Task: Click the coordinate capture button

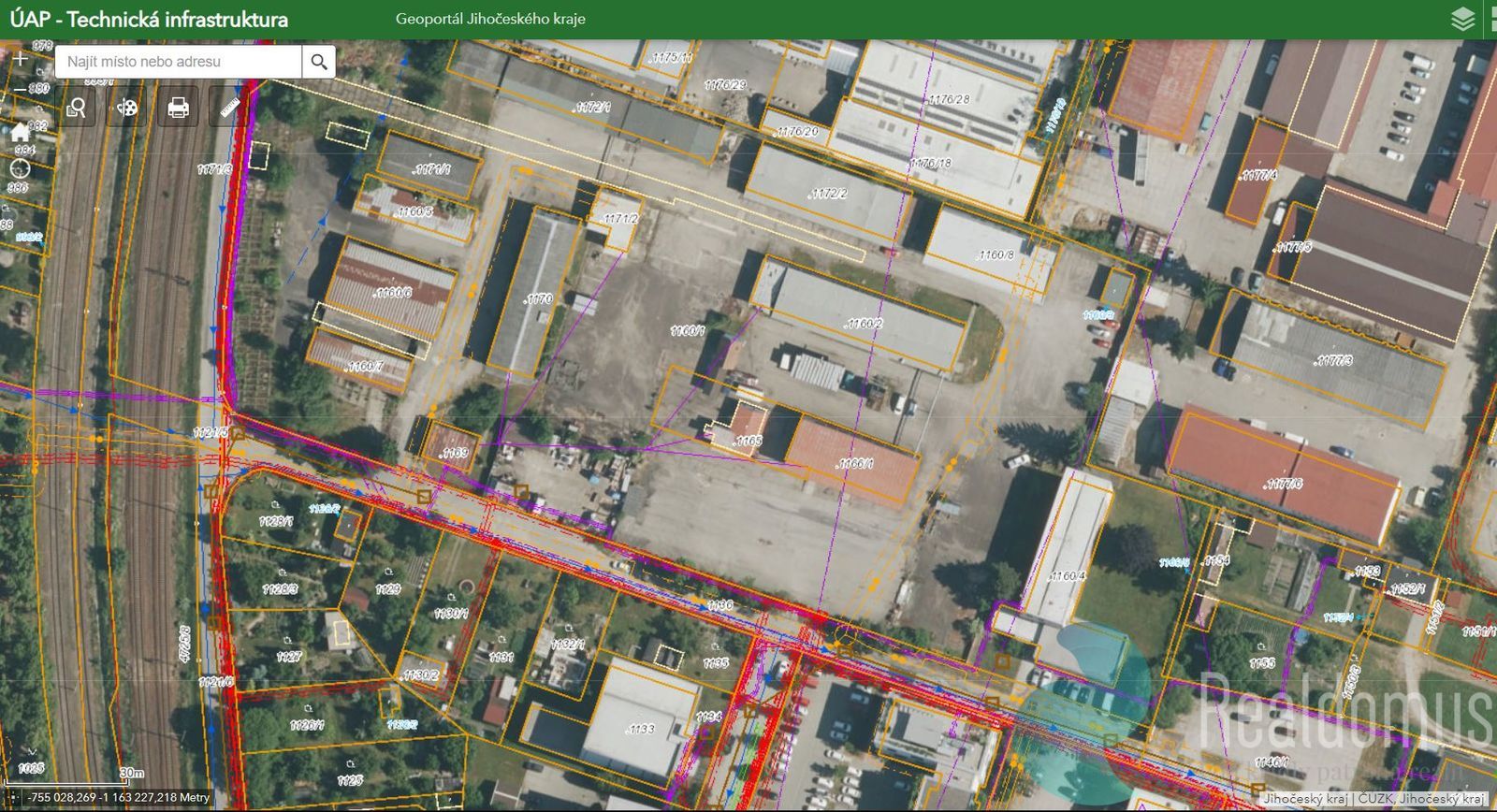Action: [x=12, y=798]
